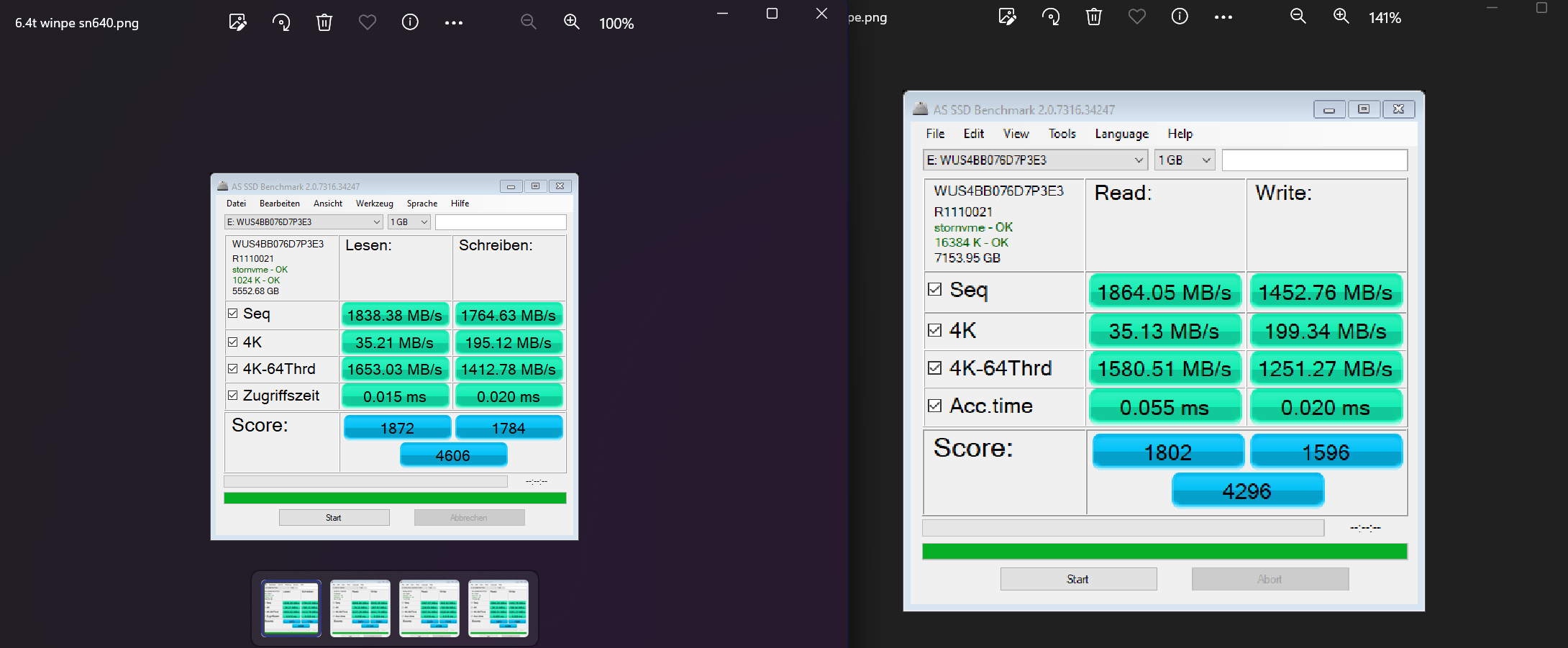Open drive dropdown in German benchmark
The image size is (1568, 648).
coord(304,222)
